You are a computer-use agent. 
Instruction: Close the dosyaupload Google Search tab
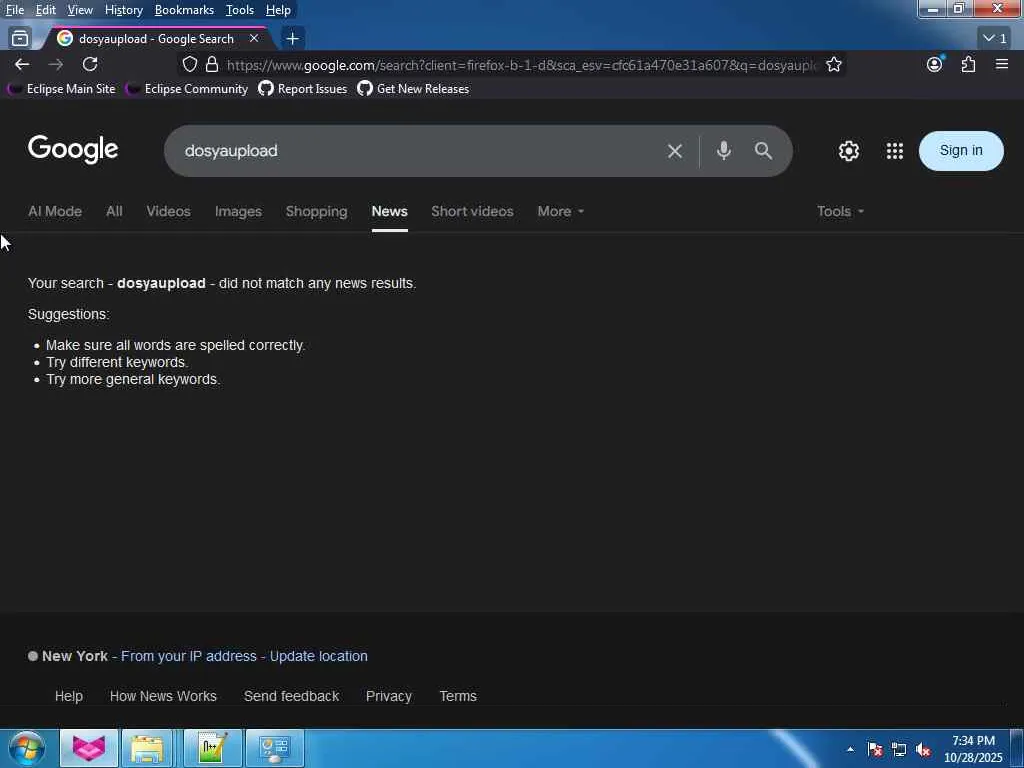point(254,39)
